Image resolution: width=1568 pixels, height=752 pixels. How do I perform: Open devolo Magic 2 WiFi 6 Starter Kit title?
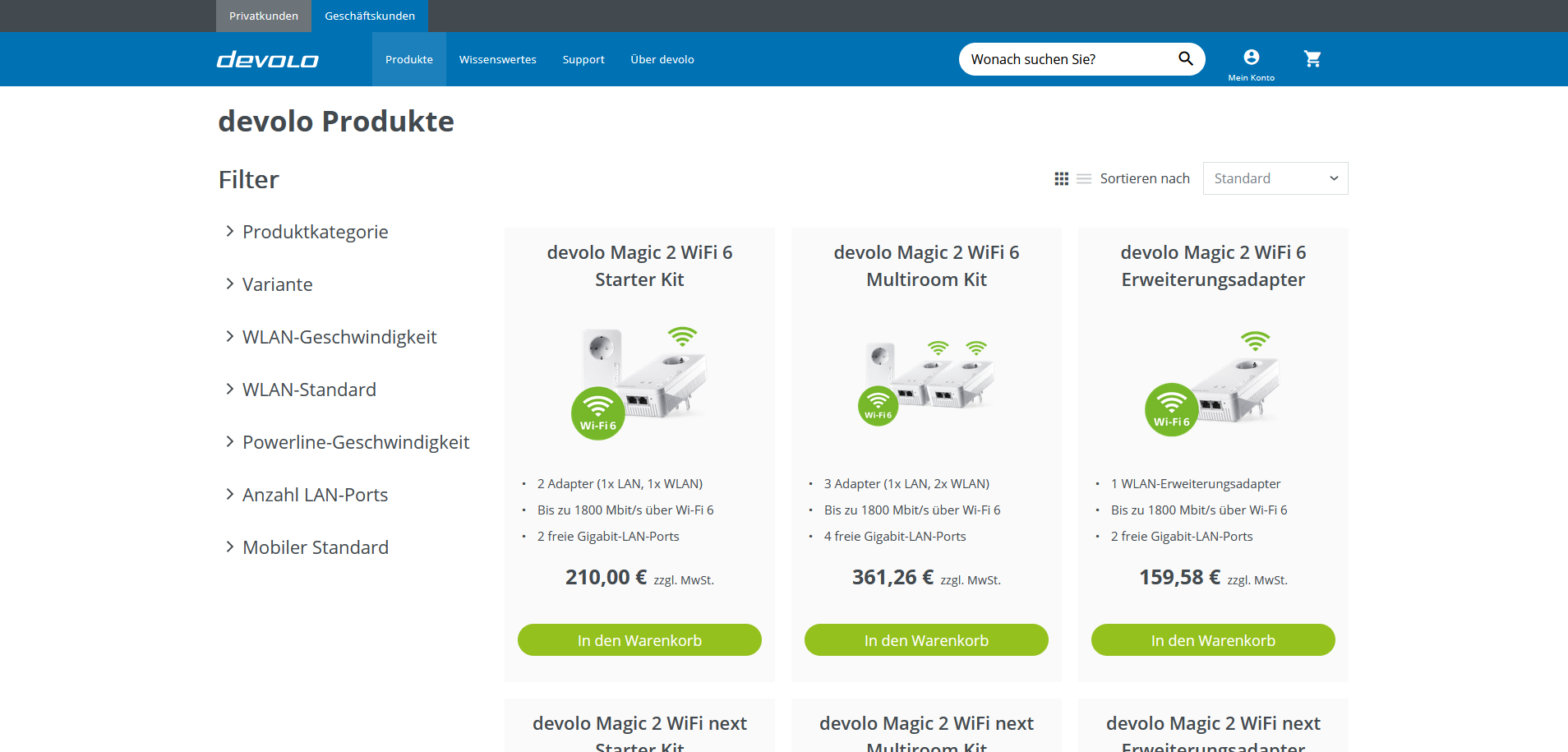point(639,265)
